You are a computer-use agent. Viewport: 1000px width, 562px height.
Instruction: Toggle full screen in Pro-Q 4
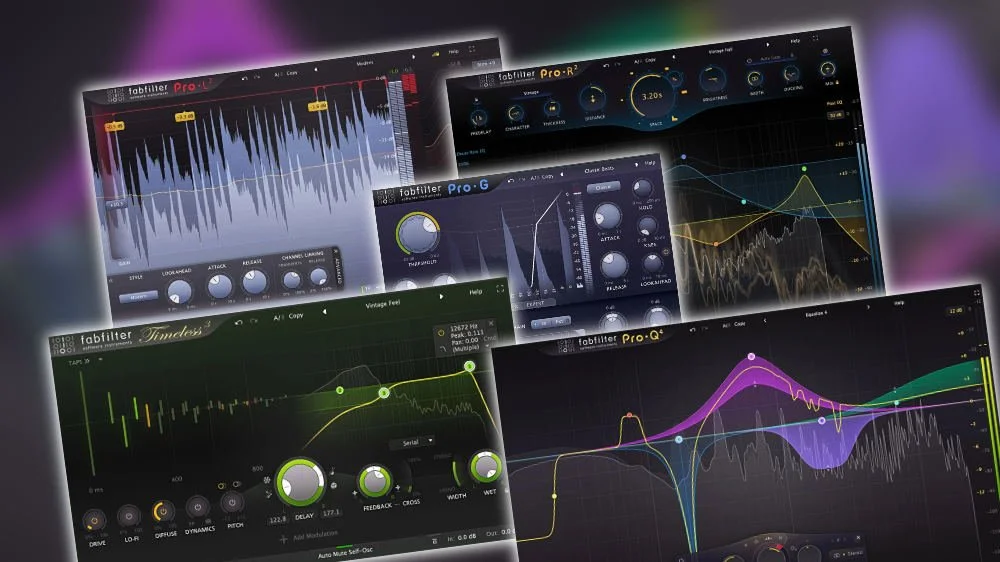coord(976,293)
